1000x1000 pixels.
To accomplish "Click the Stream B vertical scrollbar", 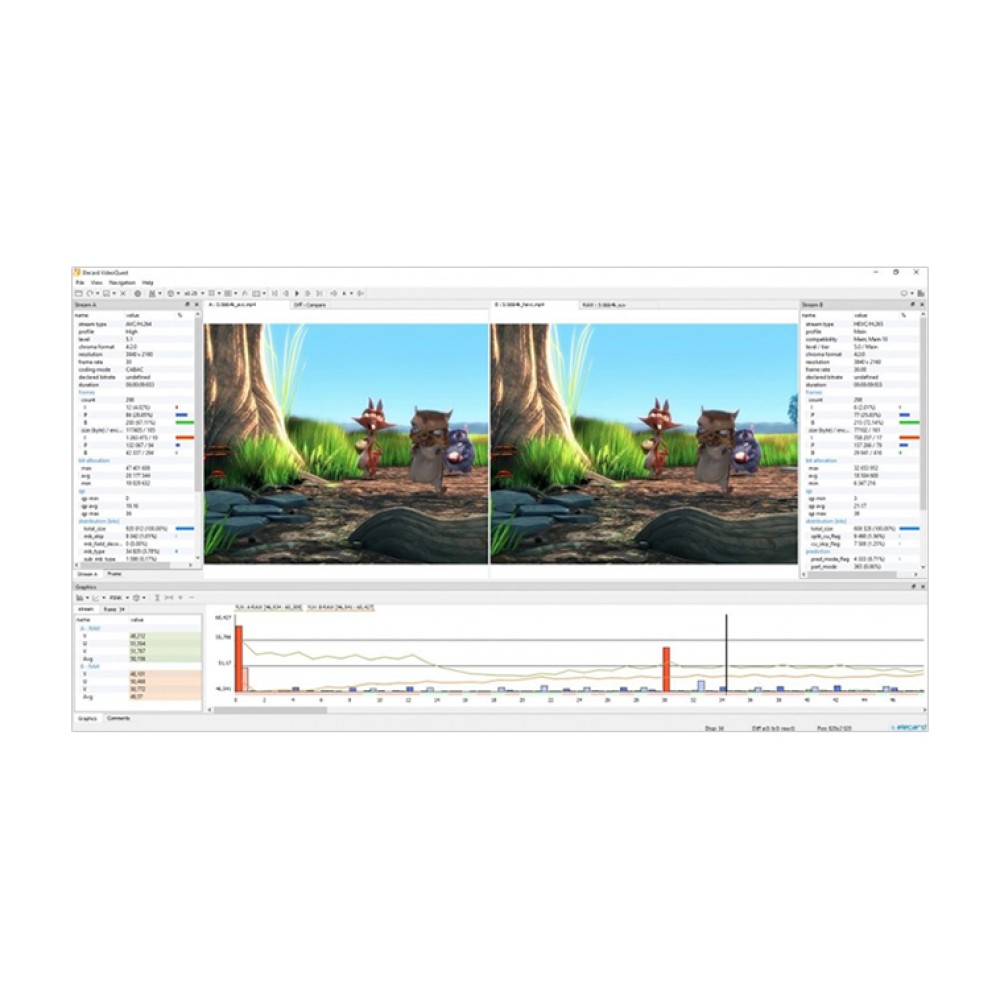I will [x=922, y=415].
